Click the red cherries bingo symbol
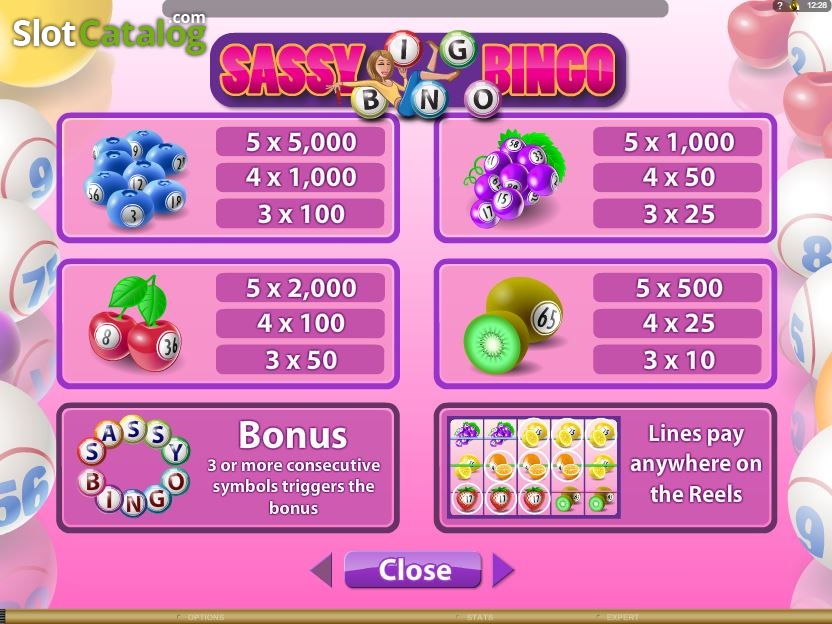The height and width of the screenshot is (624, 832). [135, 323]
